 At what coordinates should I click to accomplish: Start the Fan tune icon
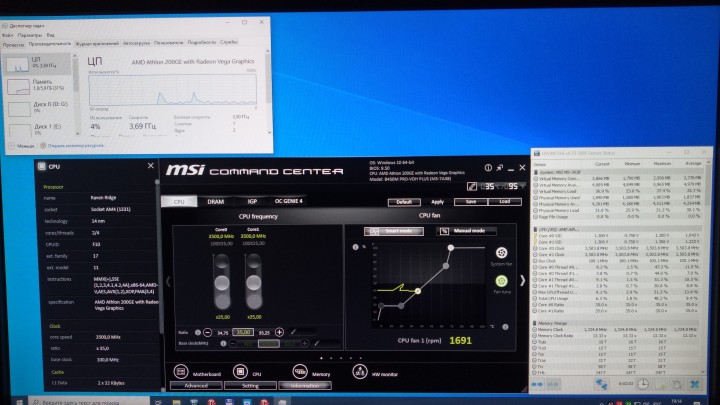[x=501, y=281]
